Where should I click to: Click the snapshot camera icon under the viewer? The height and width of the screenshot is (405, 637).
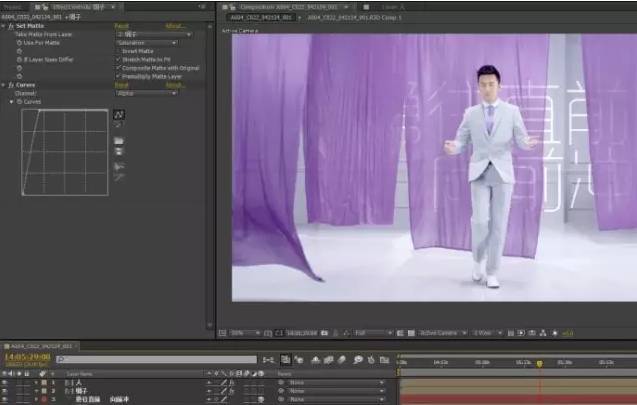point(324,333)
